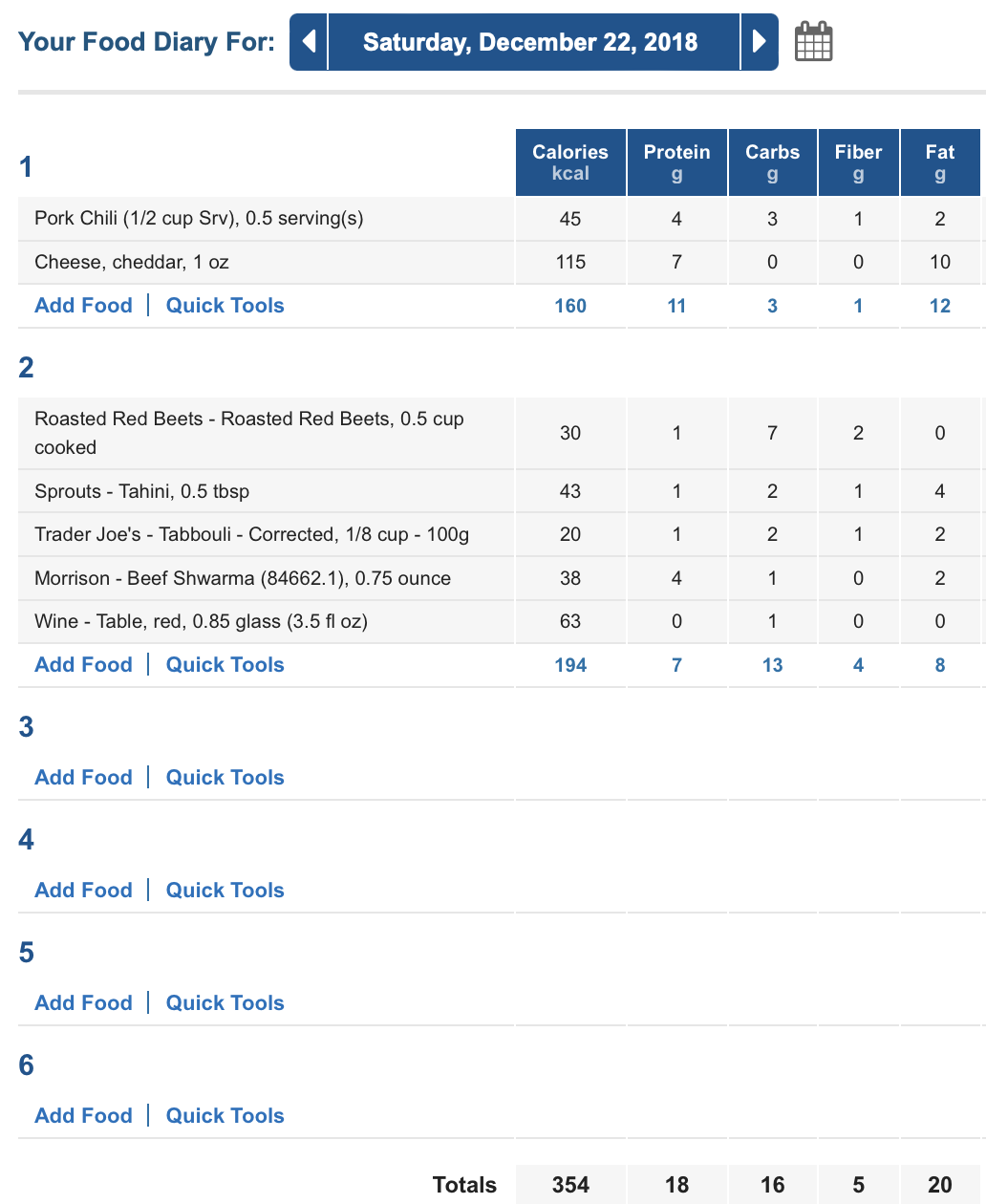The width and height of the screenshot is (986, 1204).
Task: Open the calendar date picker icon
Action: click(814, 42)
